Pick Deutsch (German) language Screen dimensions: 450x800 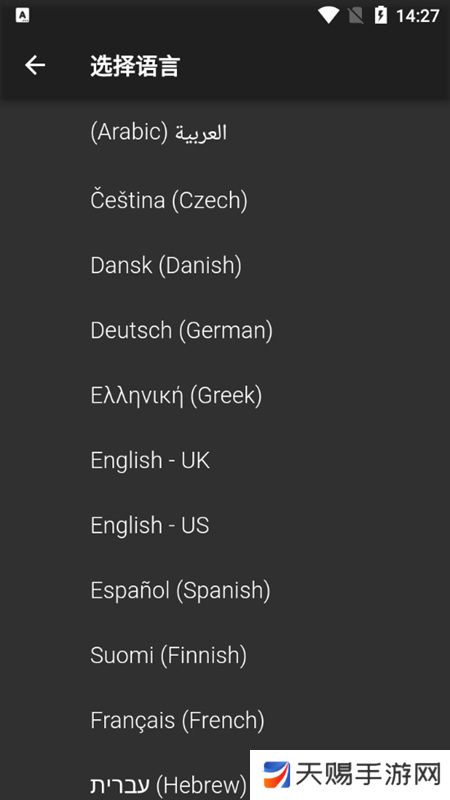click(225, 331)
